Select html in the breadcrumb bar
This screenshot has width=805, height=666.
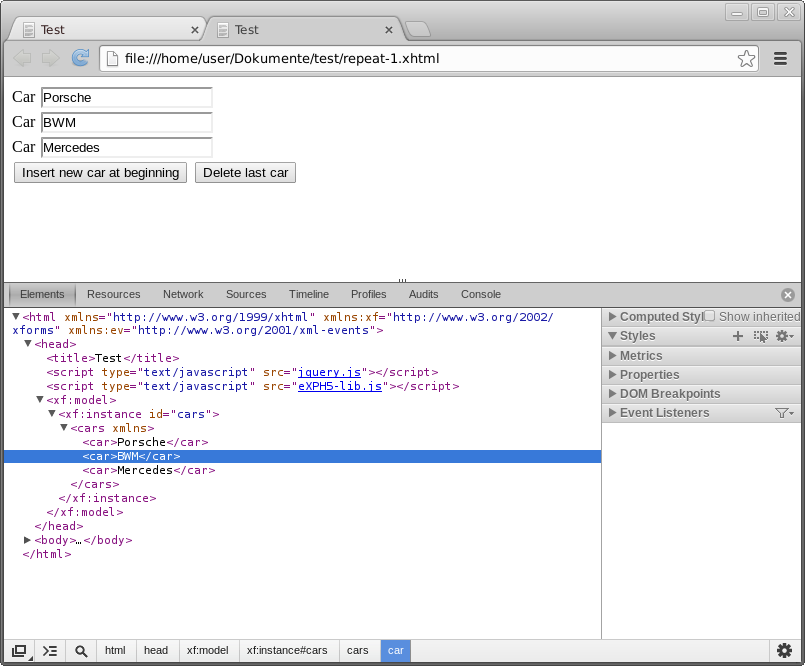pyautogui.click(x=115, y=651)
